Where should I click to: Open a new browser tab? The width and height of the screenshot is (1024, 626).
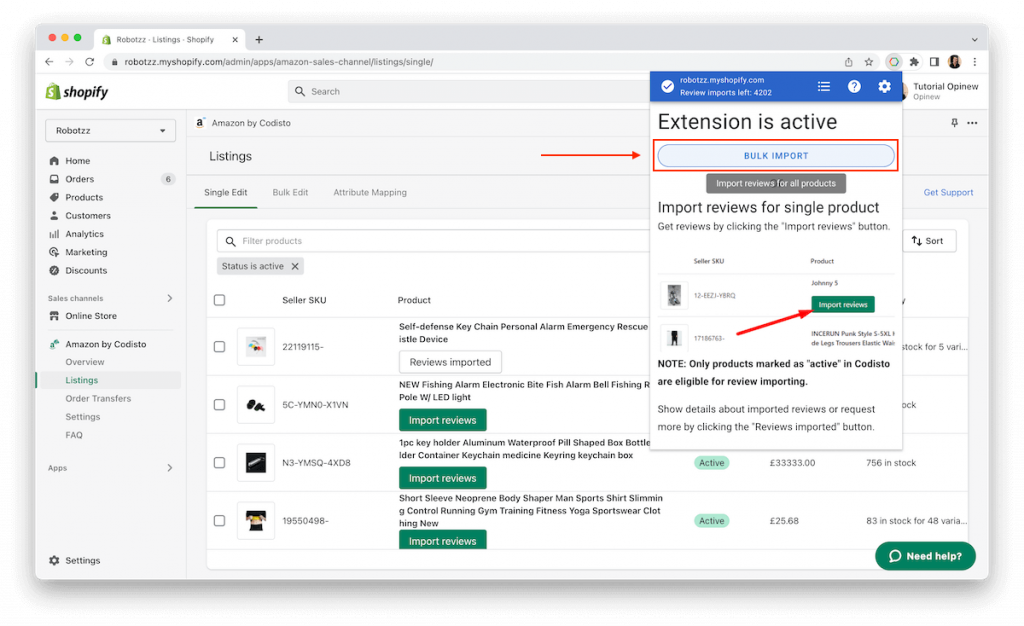coord(259,40)
